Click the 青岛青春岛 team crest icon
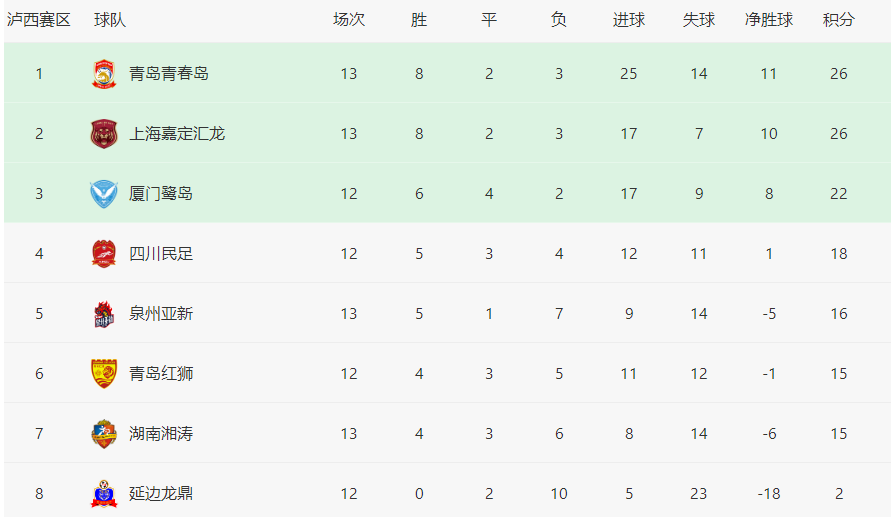Image resolution: width=891 pixels, height=517 pixels. click(104, 74)
